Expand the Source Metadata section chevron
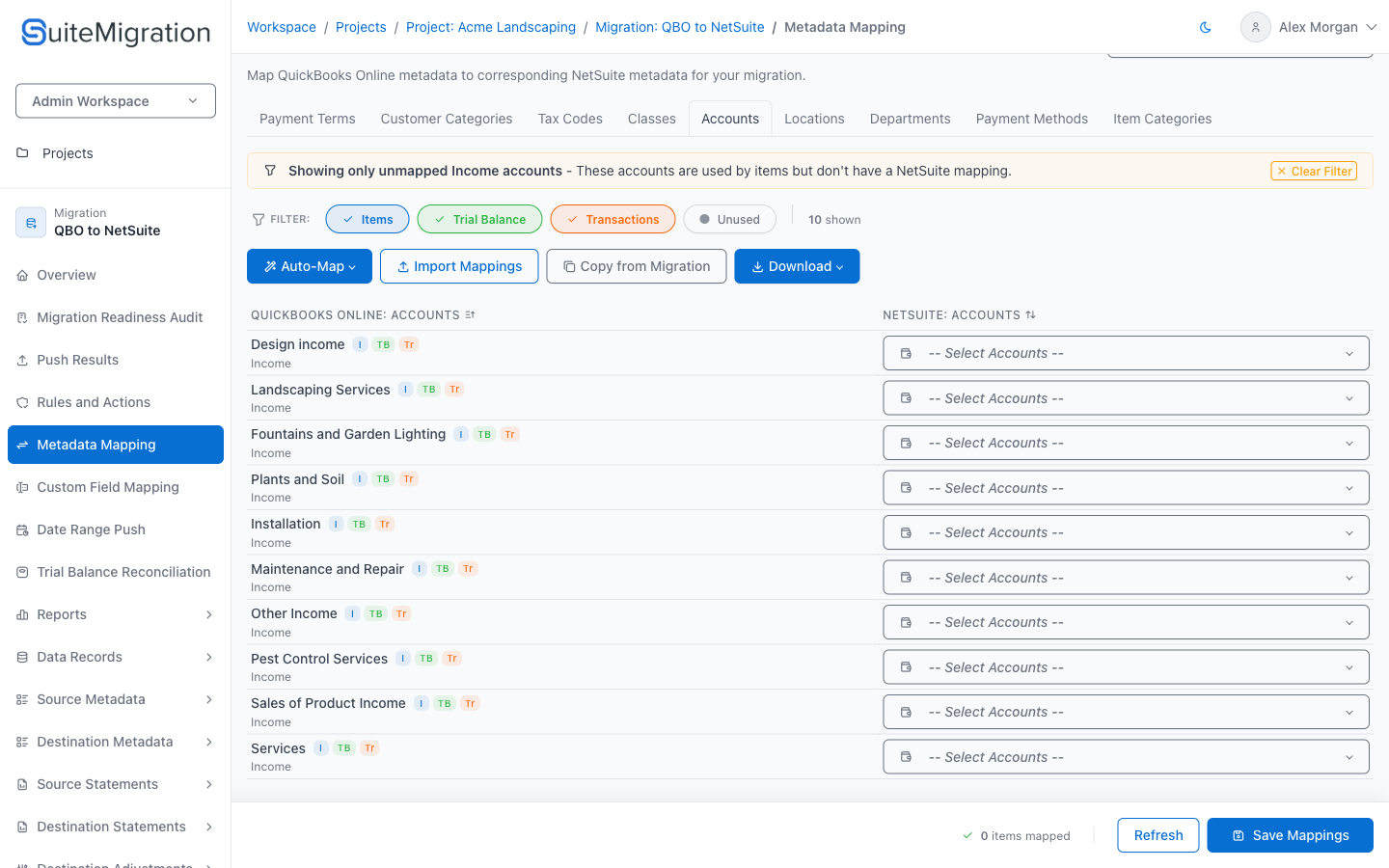 click(x=209, y=699)
